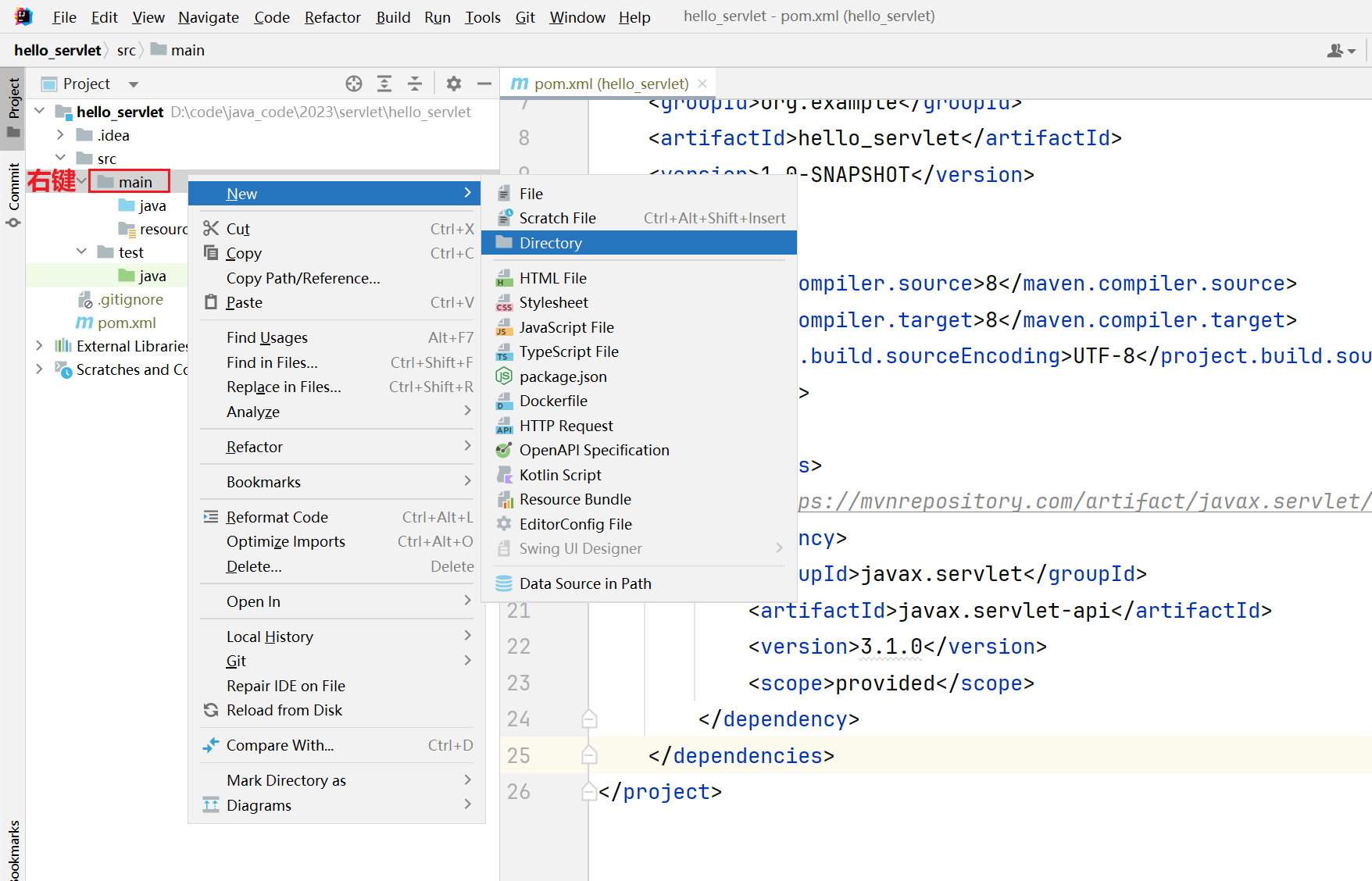Click the Compare With arrows icon
The width and height of the screenshot is (1372, 881).
(211, 745)
